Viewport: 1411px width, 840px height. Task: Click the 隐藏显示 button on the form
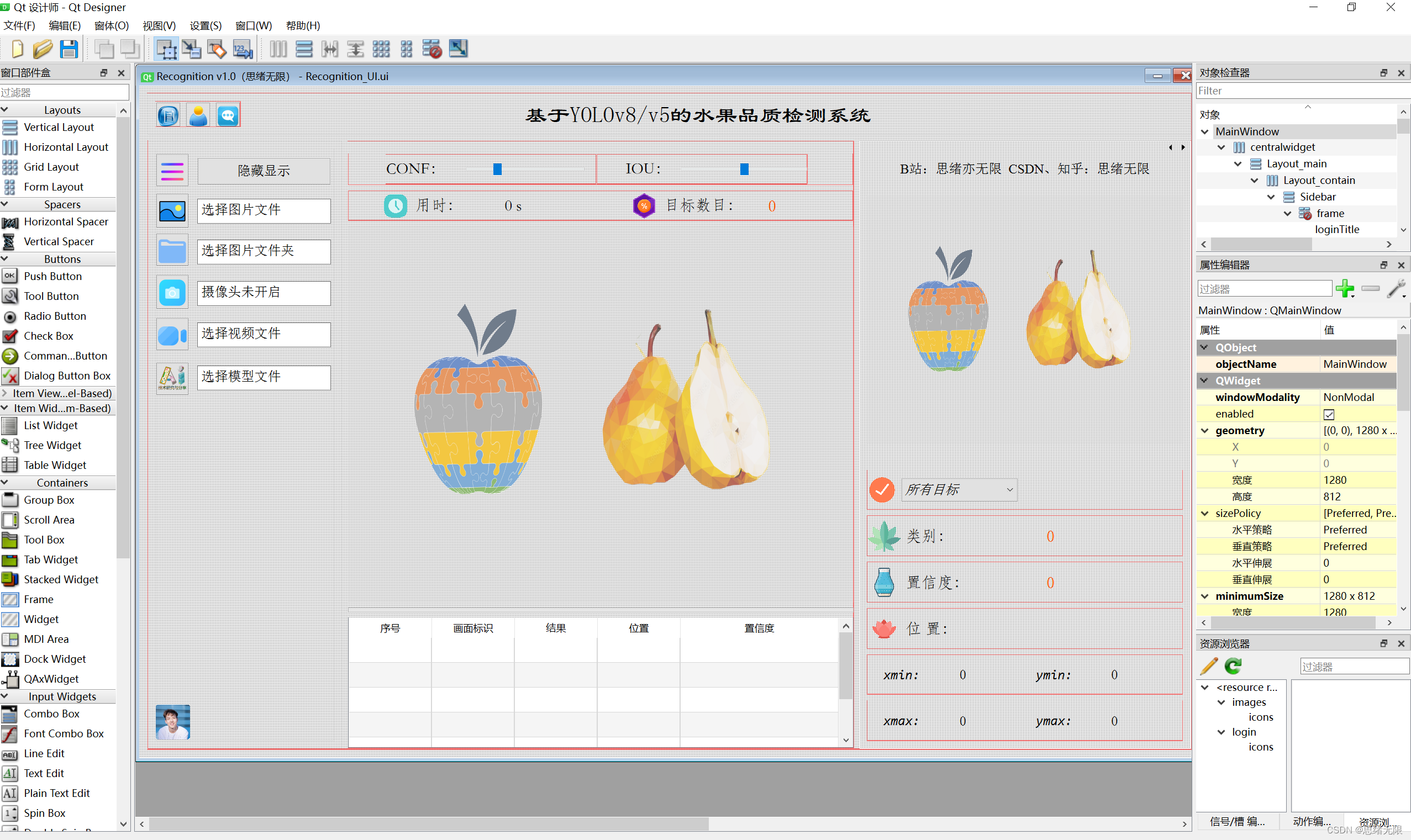(264, 171)
